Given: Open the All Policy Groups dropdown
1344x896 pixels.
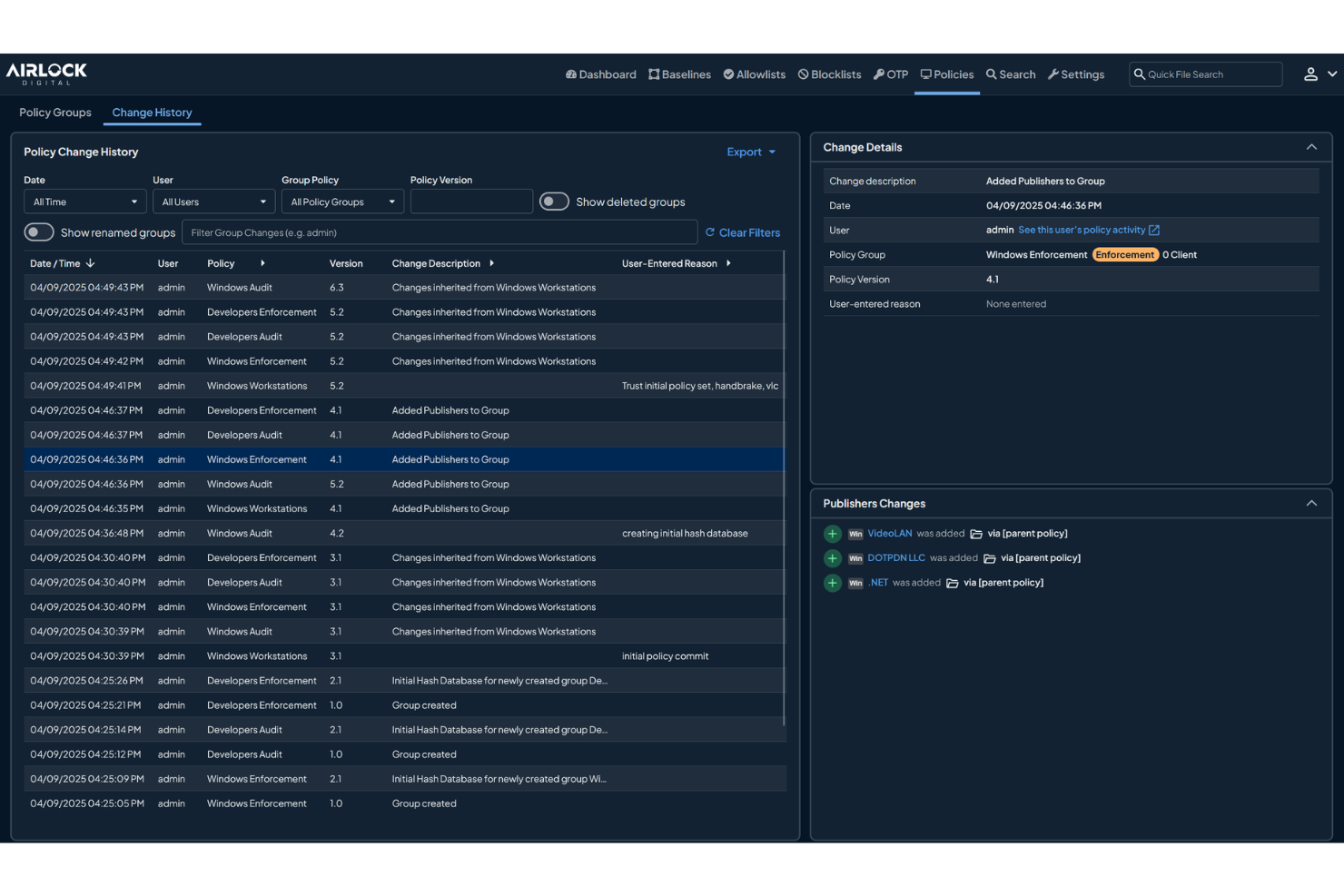Looking at the screenshot, I should click(342, 201).
